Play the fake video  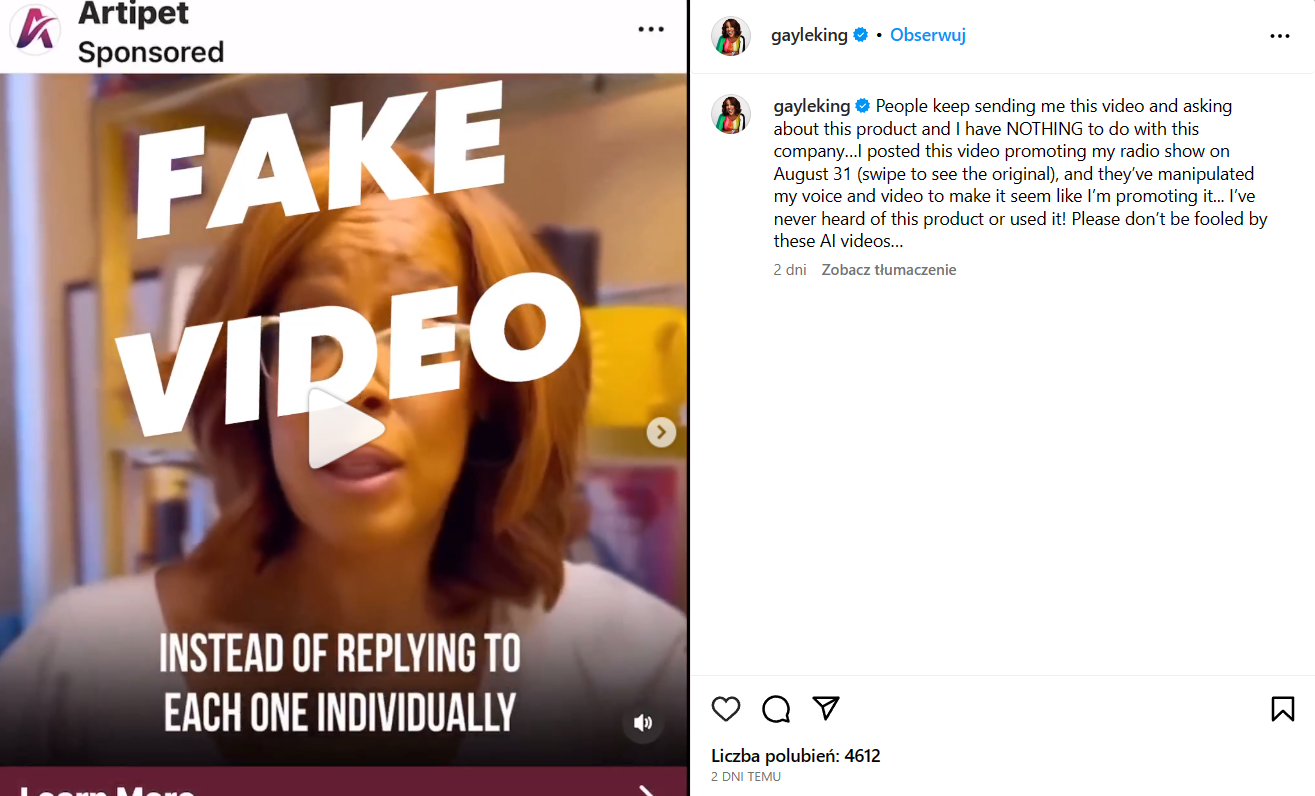(x=345, y=429)
